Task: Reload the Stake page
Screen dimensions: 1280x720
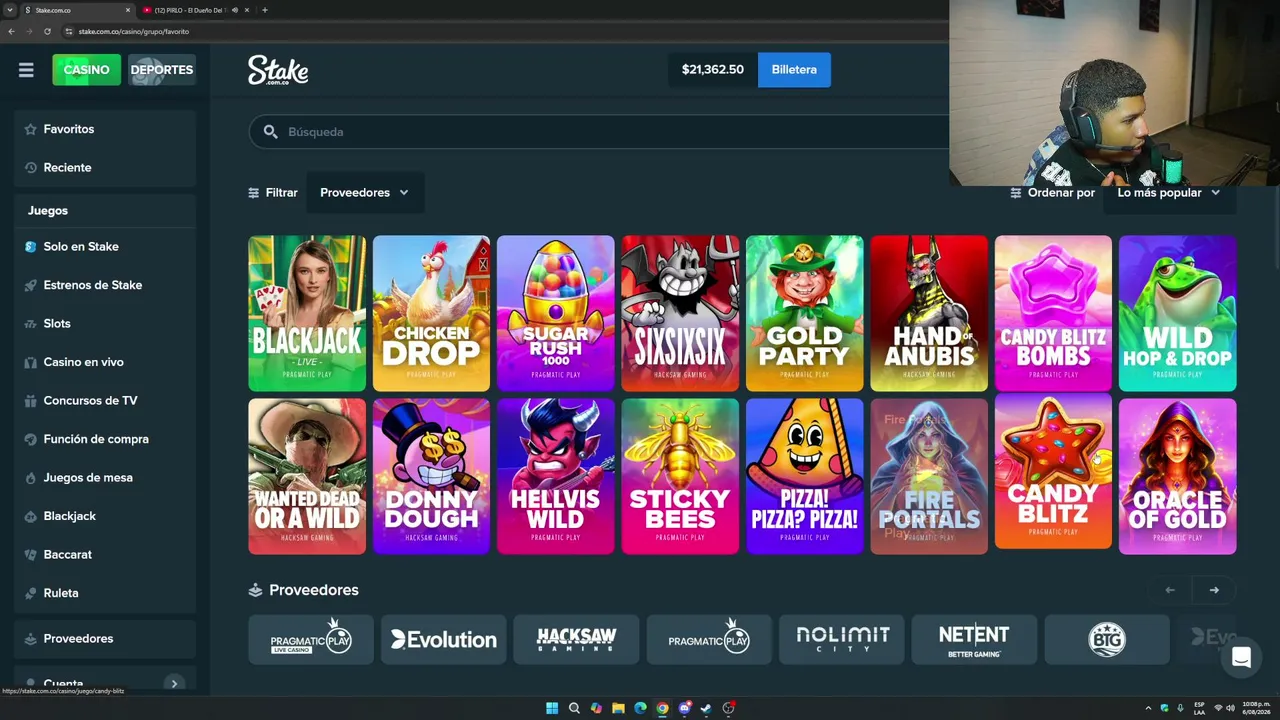Action: (47, 31)
